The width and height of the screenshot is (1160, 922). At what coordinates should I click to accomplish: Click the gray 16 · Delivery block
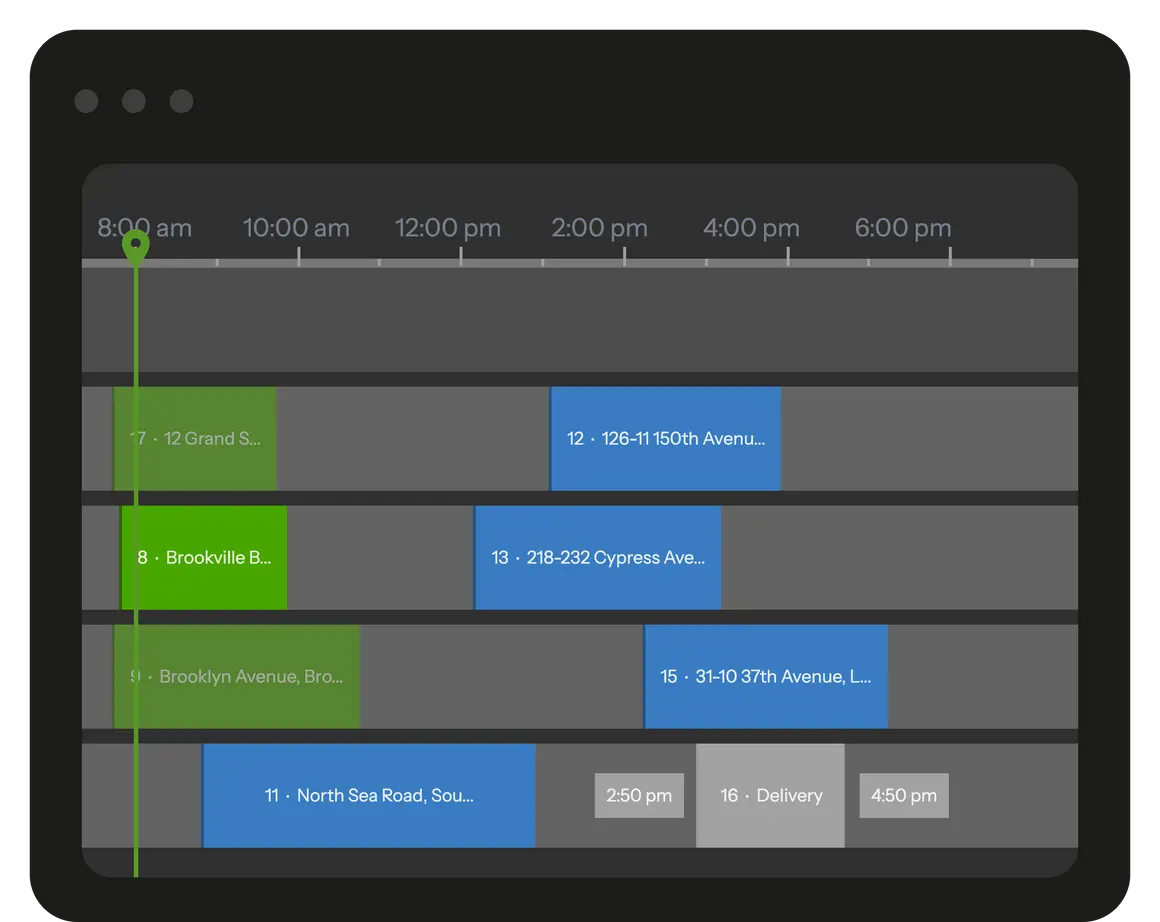pyautogui.click(x=771, y=796)
